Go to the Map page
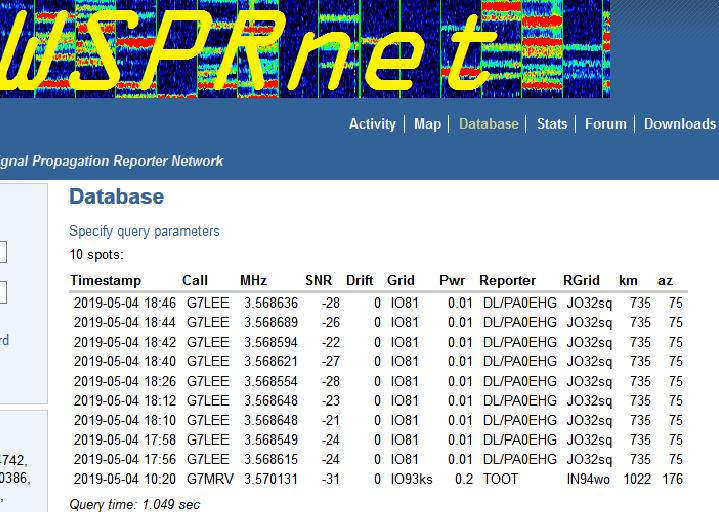Viewport: 719px width, 512px height. point(427,124)
